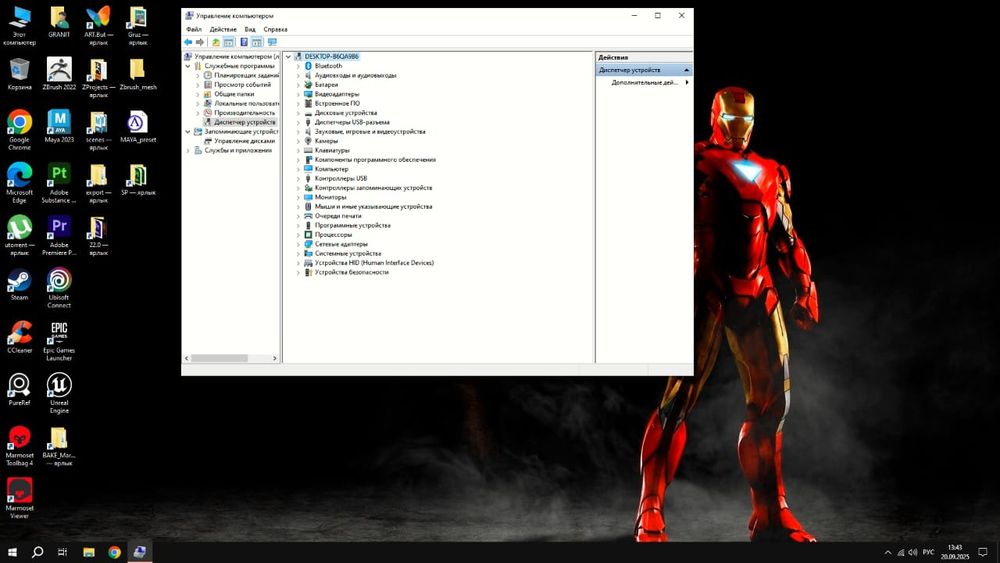
Task: Open ZBrush 2022 desktop shortcut
Action: point(59,74)
